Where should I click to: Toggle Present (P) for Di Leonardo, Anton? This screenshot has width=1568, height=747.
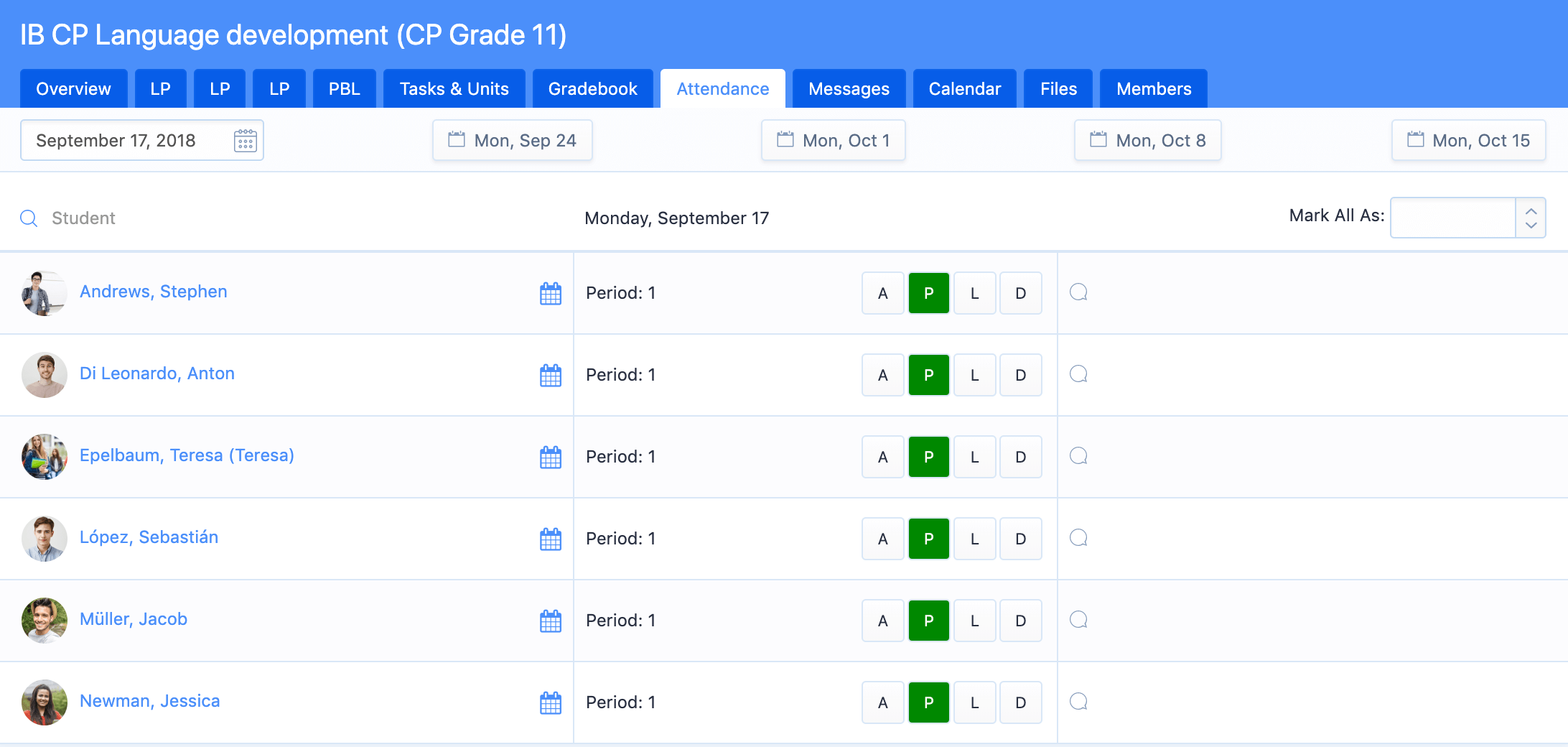click(x=929, y=375)
